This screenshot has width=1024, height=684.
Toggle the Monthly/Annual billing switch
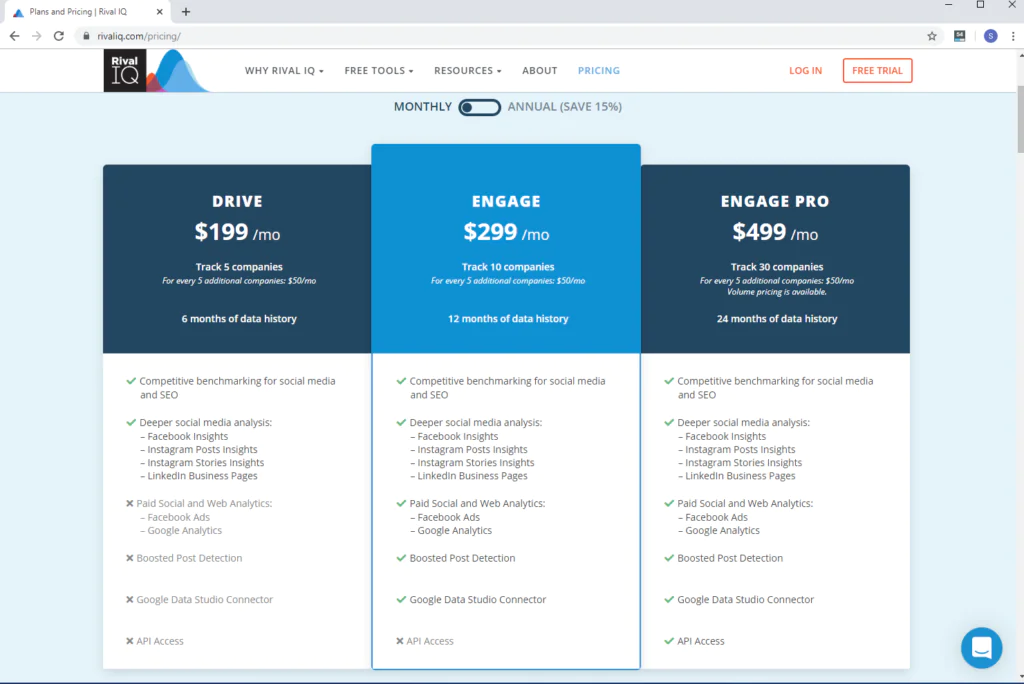479,107
